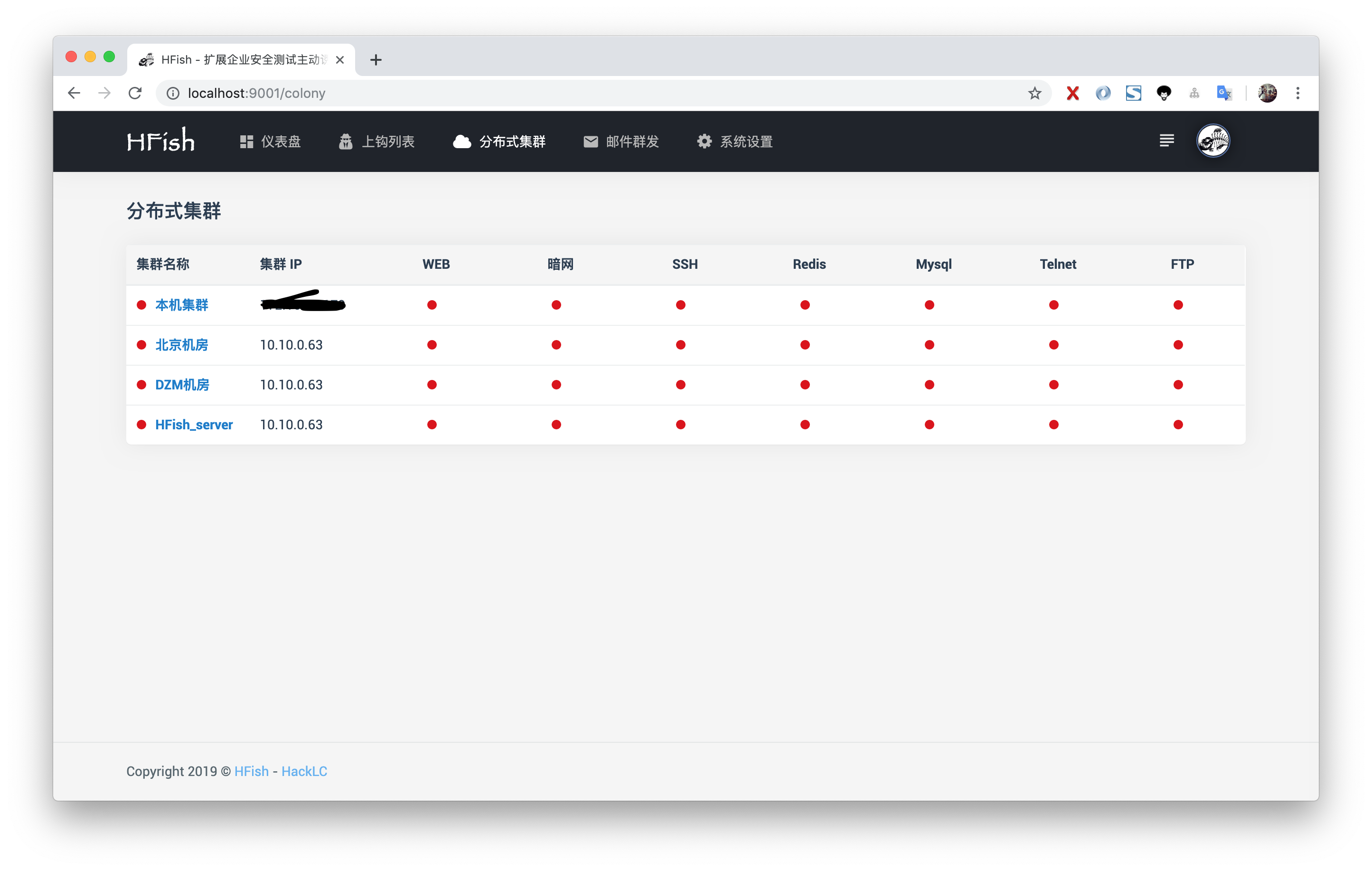
Task: Click the 分布式集群 cloud icon
Action: click(461, 142)
